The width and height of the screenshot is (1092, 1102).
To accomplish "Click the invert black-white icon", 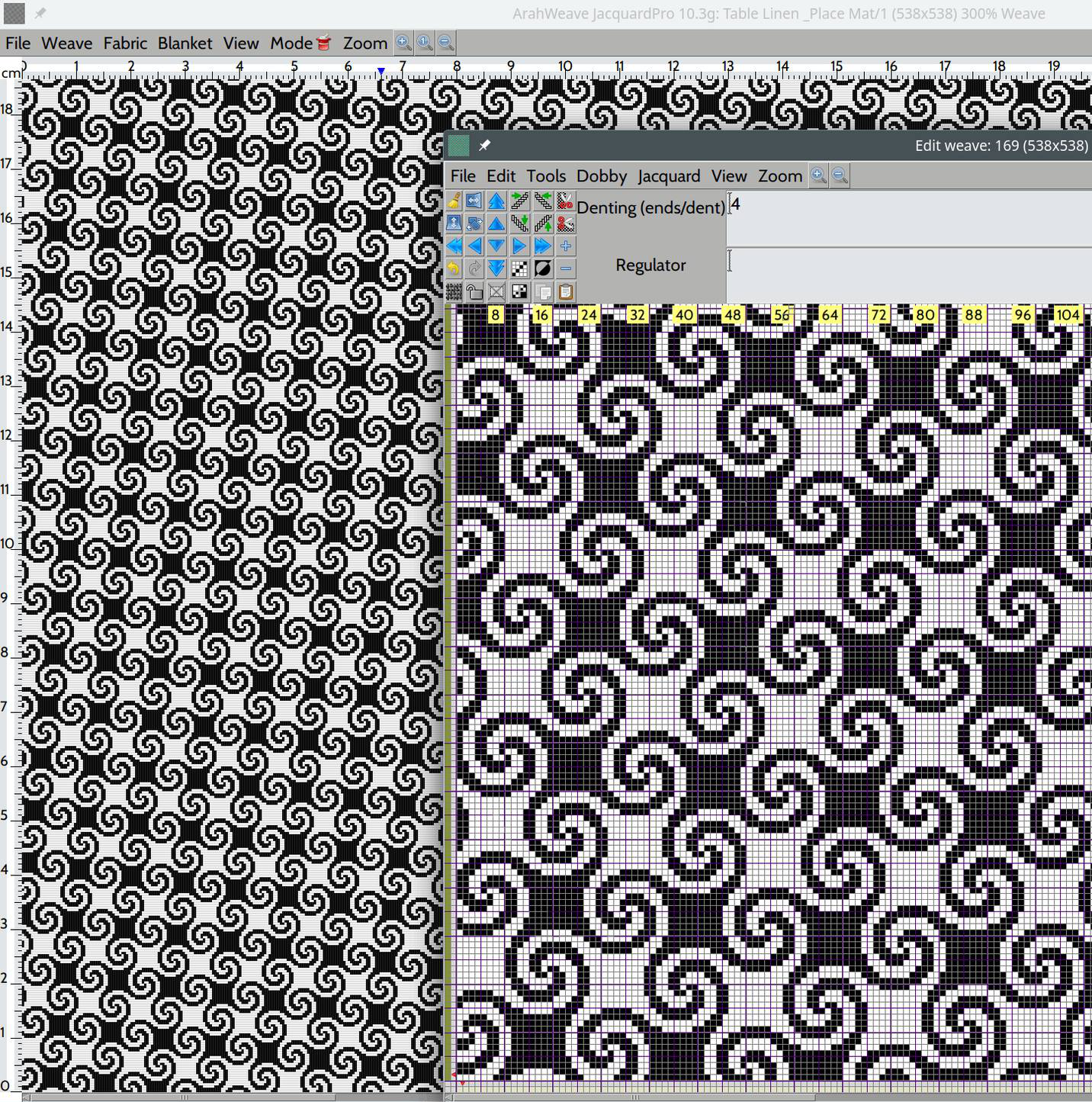I will click(543, 268).
